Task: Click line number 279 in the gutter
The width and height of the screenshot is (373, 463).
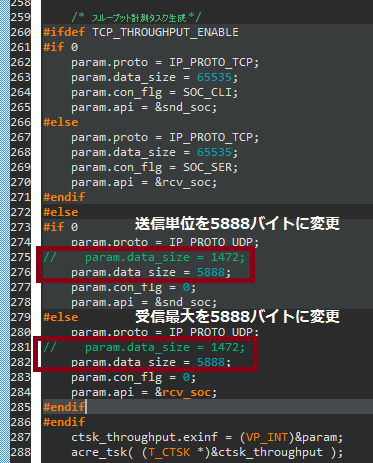Action: (x=20, y=317)
